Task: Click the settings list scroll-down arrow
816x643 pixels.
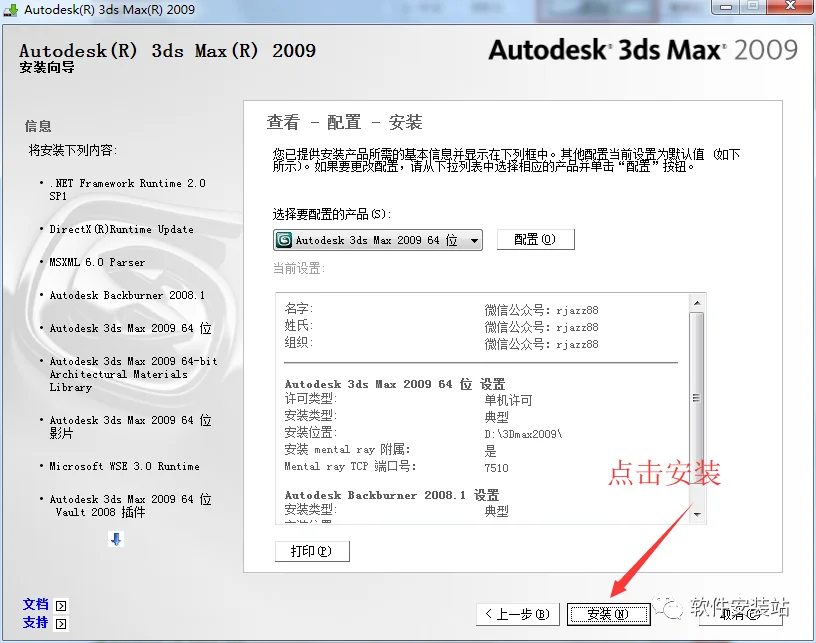Action: 697,514
